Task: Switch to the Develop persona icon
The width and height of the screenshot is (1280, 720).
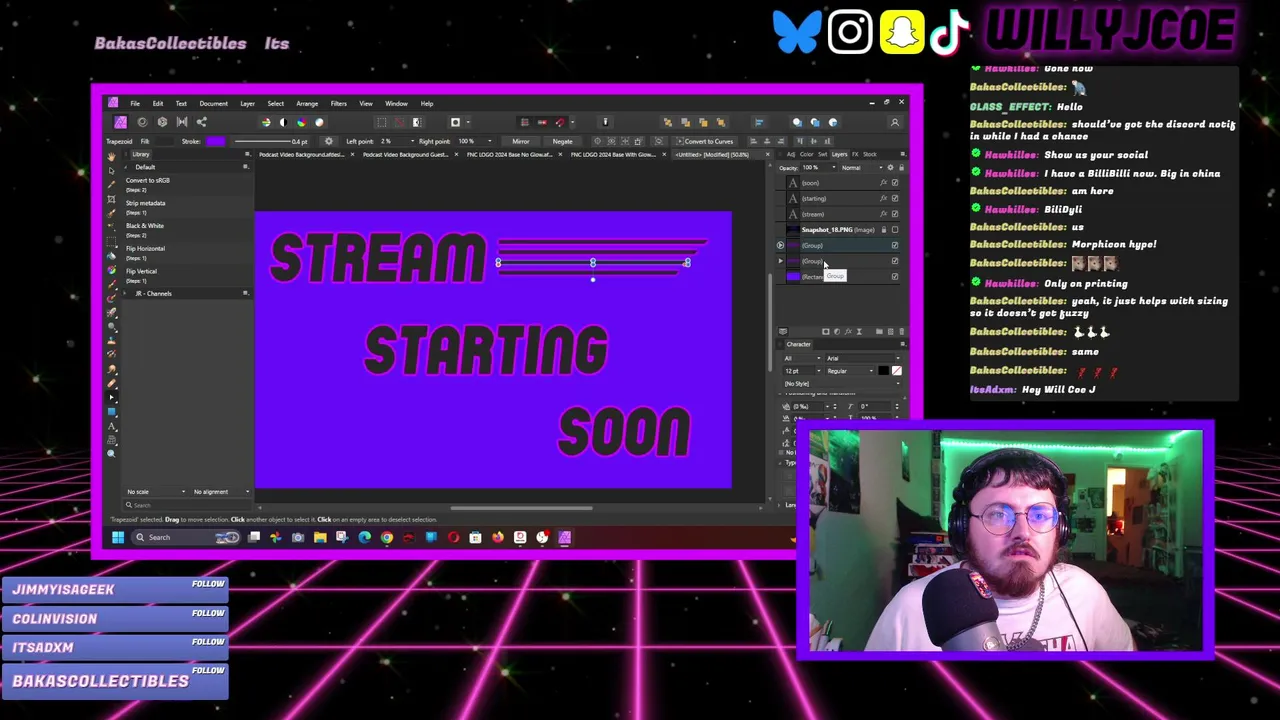Action: click(162, 122)
